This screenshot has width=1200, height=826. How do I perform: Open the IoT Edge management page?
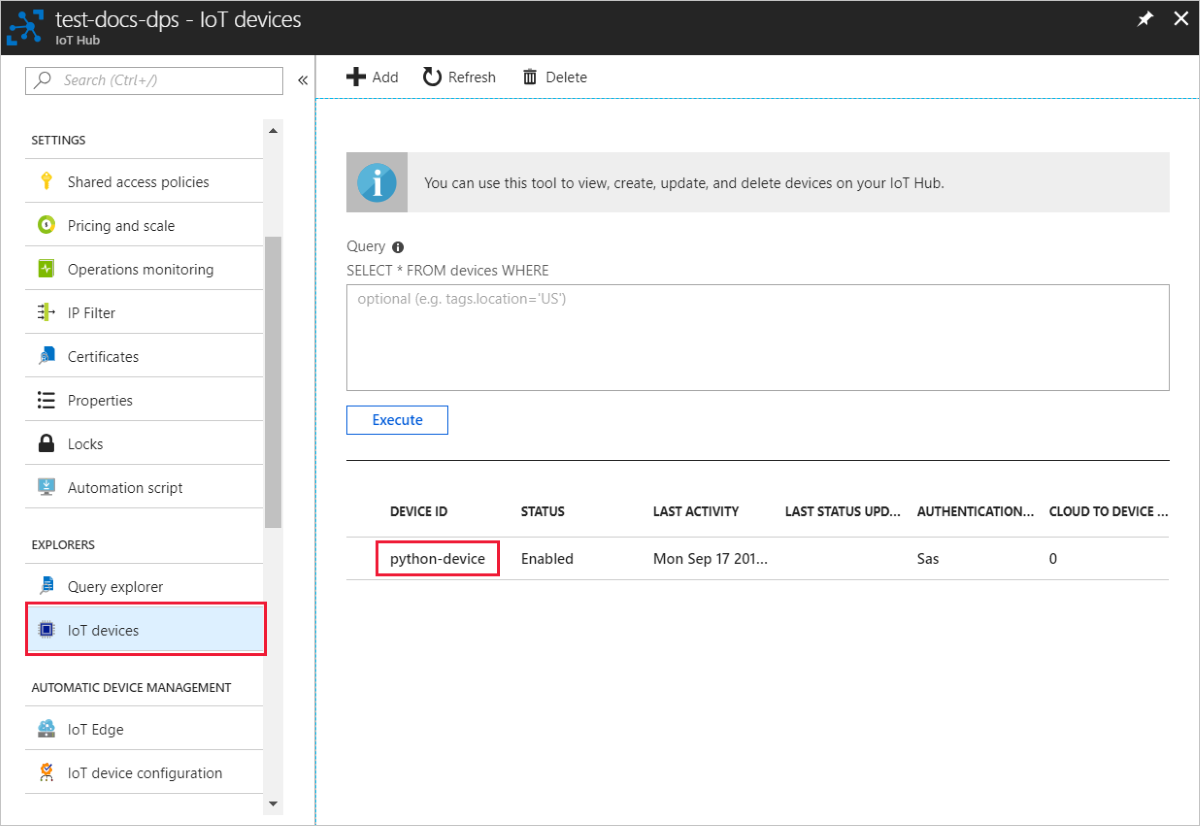point(92,729)
